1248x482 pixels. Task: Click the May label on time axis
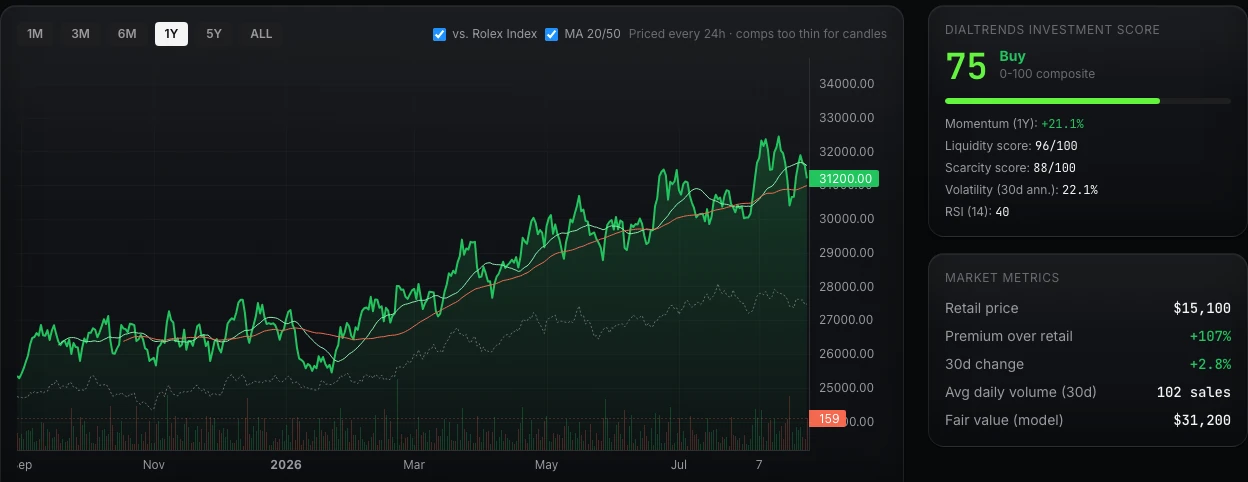546,465
